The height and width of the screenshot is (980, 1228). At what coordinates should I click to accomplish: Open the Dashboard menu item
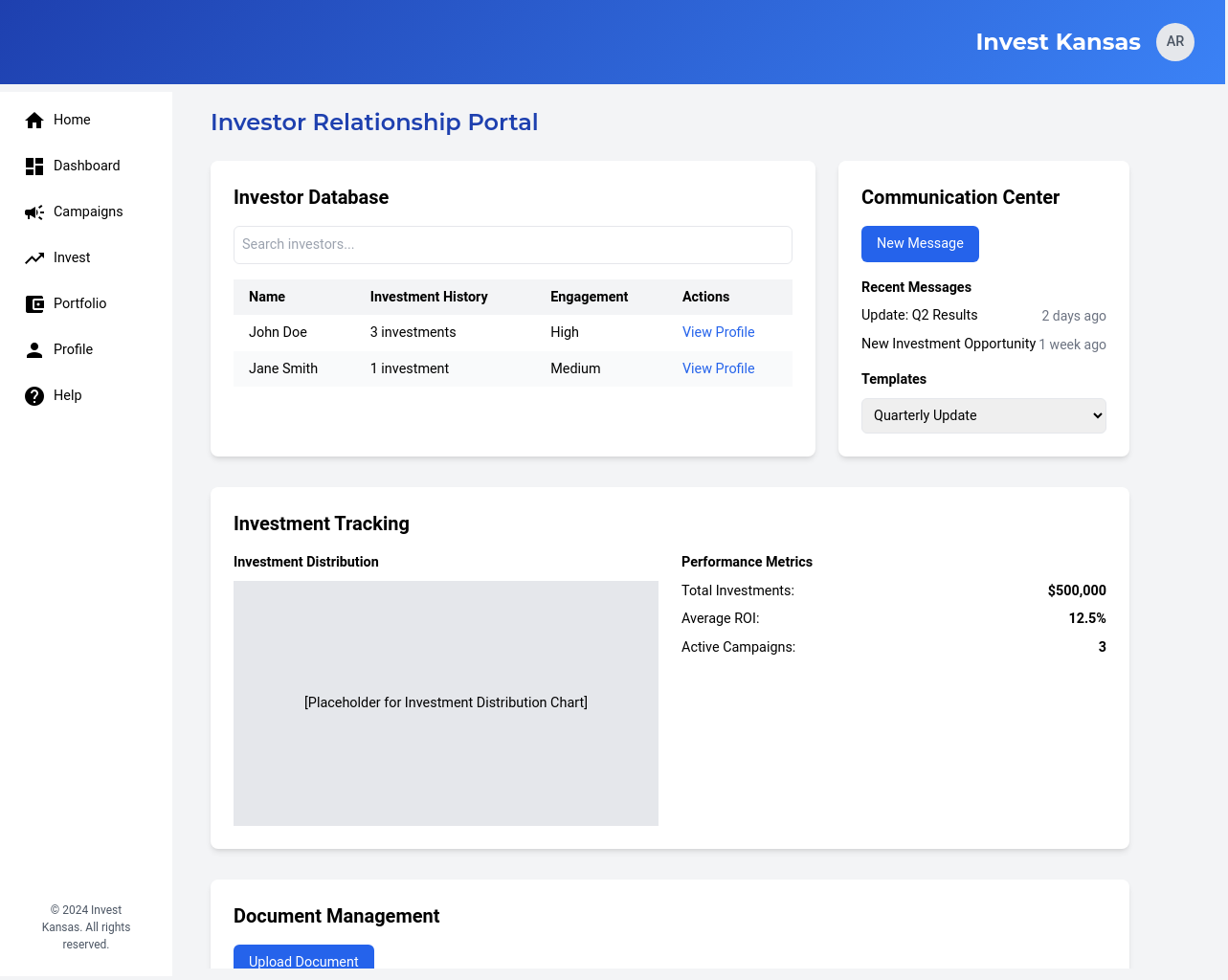click(86, 166)
